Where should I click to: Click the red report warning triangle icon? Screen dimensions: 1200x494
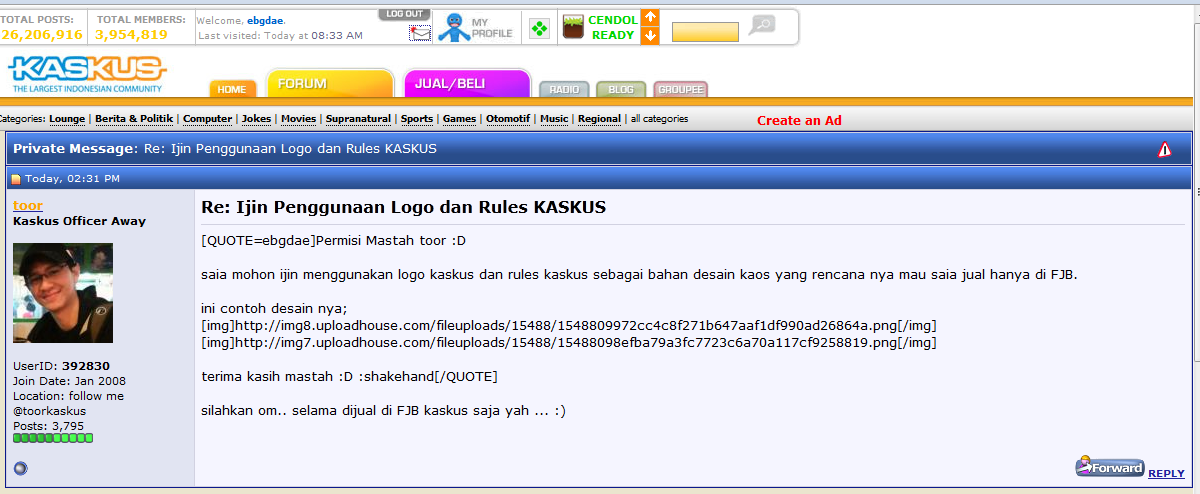coord(1165,149)
